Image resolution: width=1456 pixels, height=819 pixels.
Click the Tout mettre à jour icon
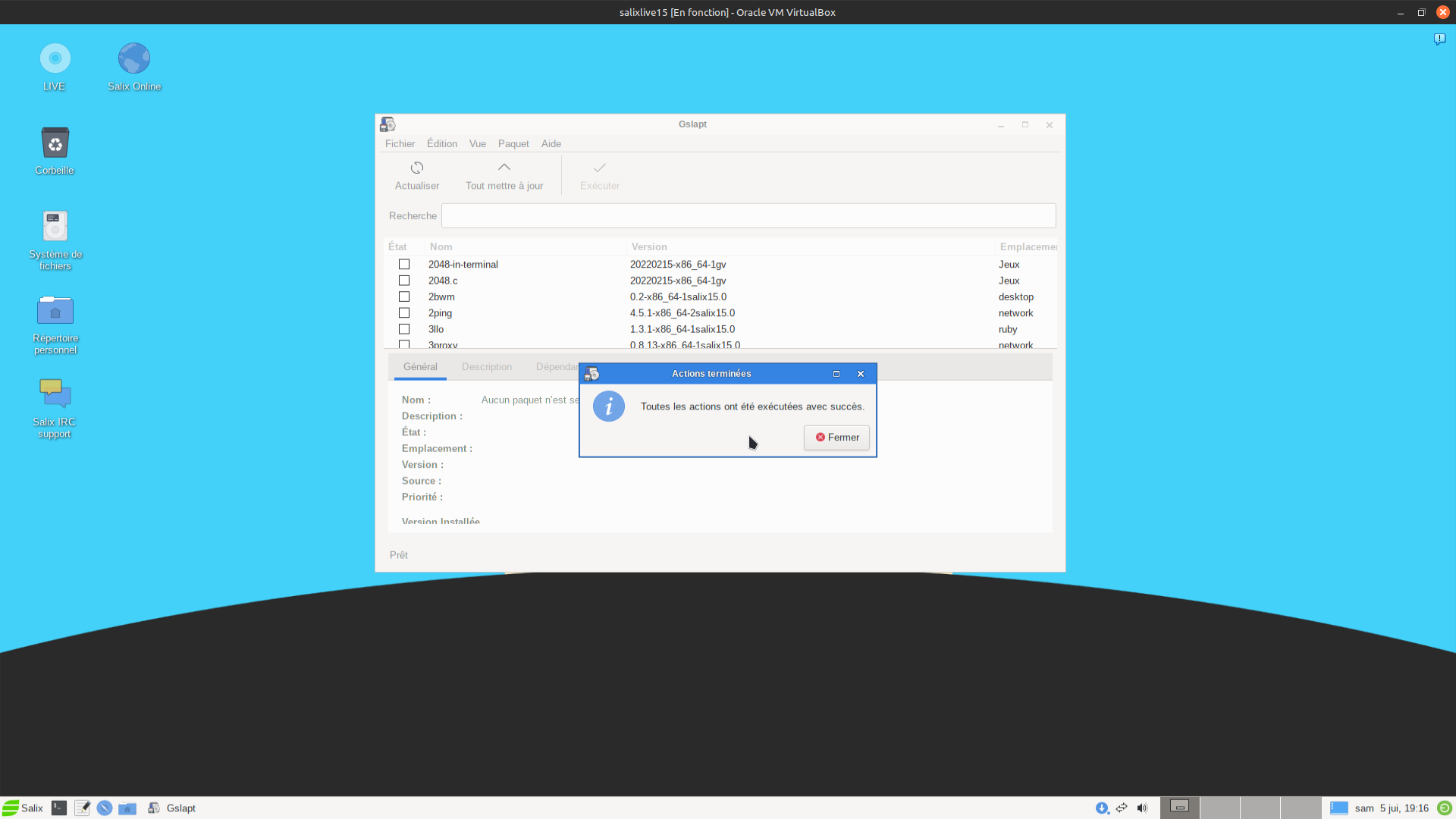tap(504, 168)
